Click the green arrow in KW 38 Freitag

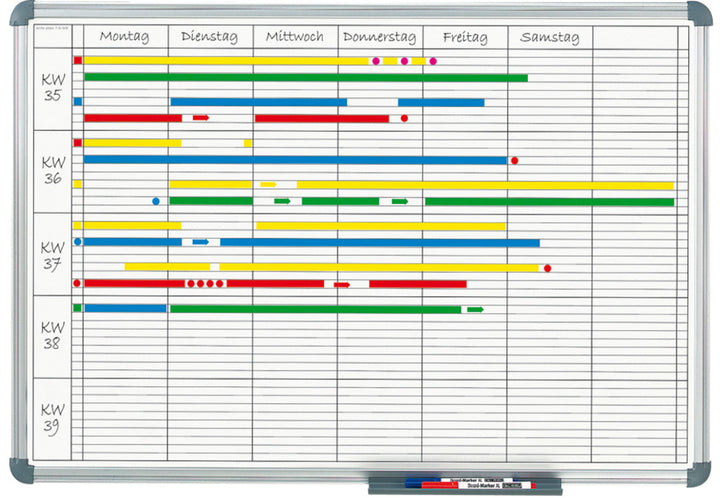[x=475, y=309]
